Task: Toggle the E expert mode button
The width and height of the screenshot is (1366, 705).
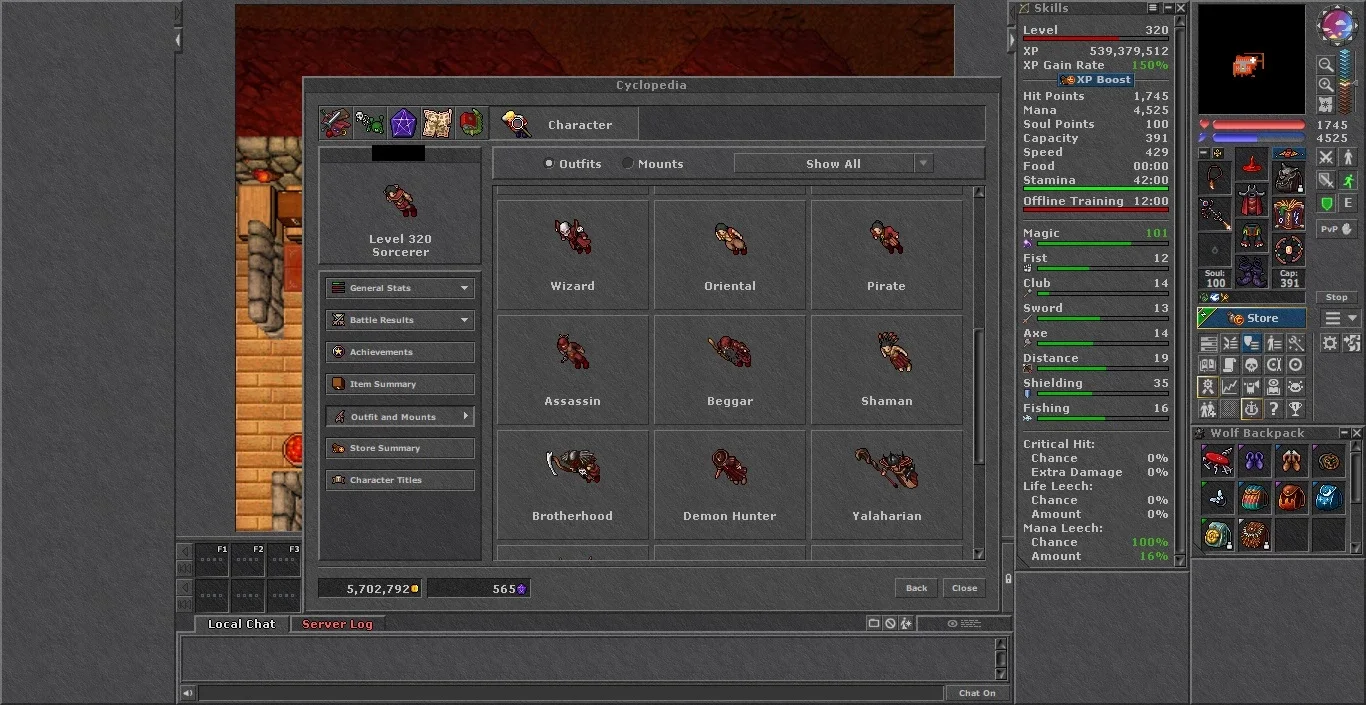Action: (x=1348, y=203)
